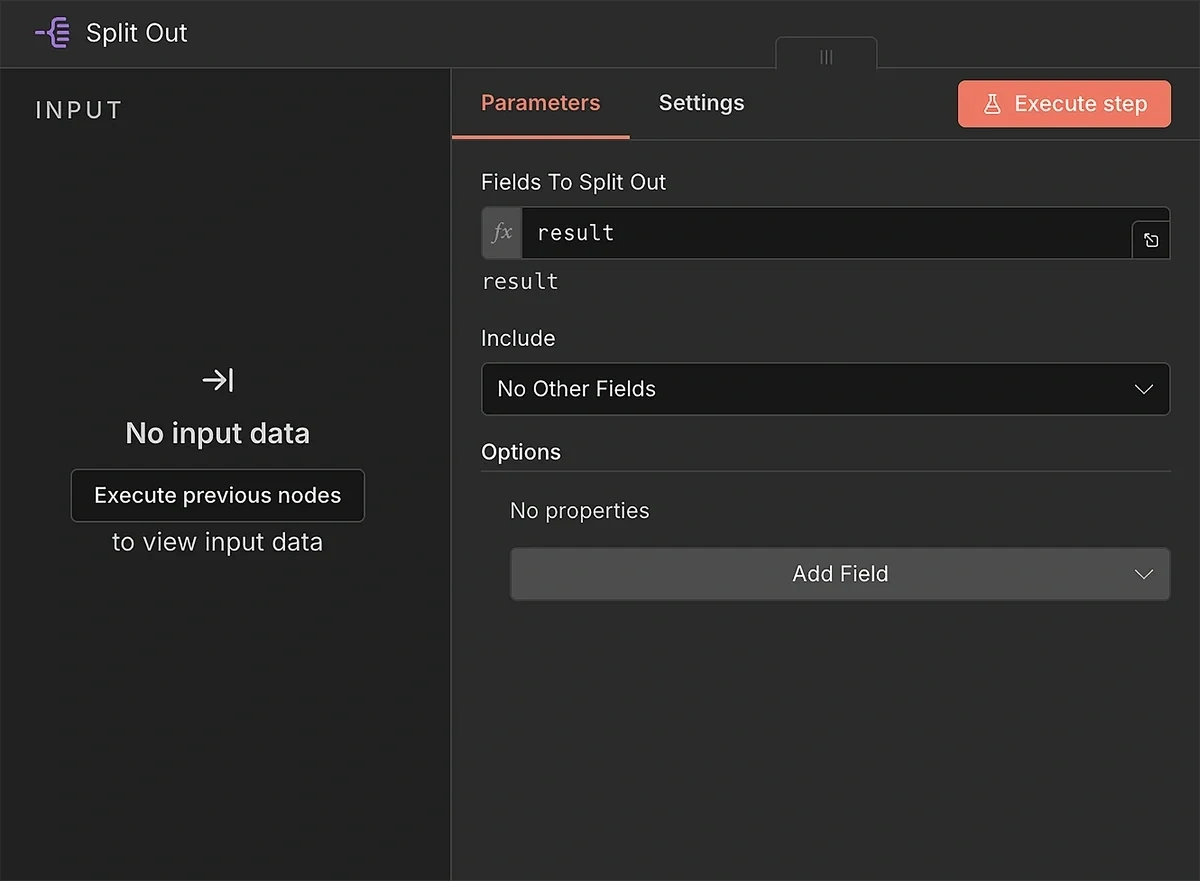The width and height of the screenshot is (1200, 881).
Task: Open the Include dropdown
Action: point(826,389)
